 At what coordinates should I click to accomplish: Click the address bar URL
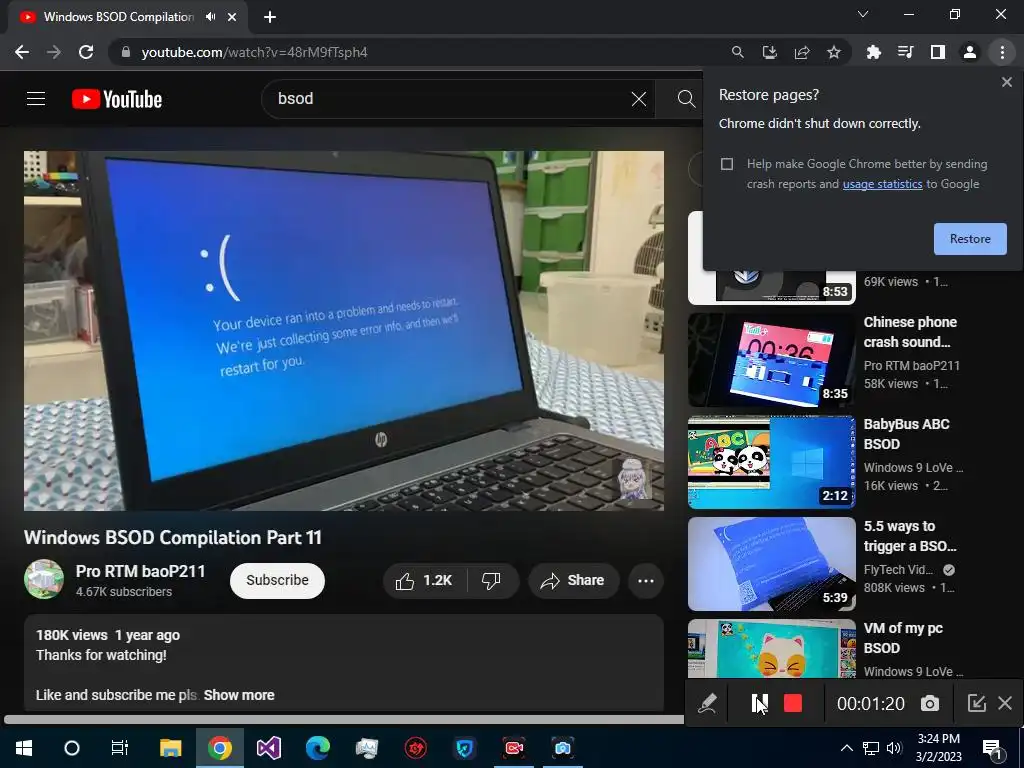(255, 52)
